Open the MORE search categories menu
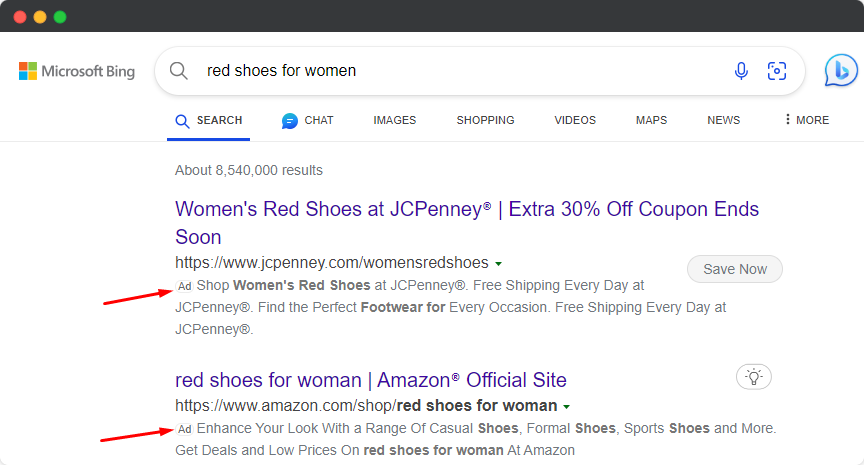864x465 pixels. 807,120
